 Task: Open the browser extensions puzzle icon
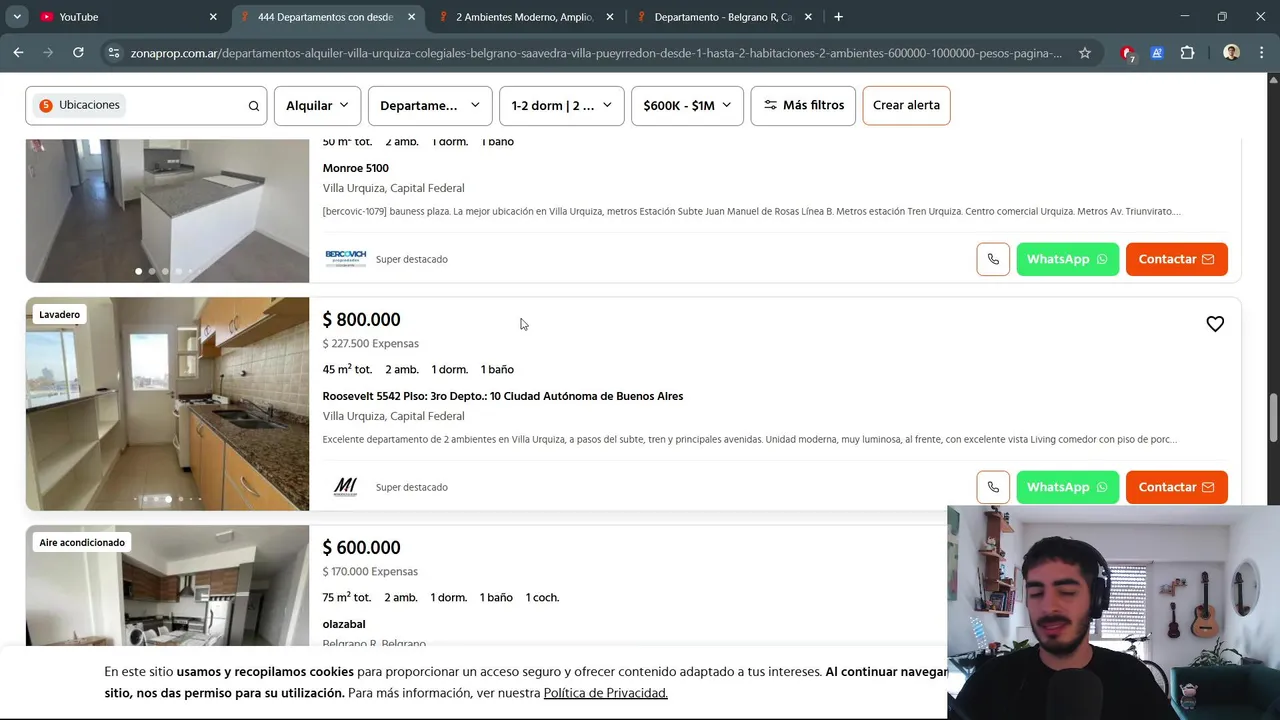coord(1188,53)
